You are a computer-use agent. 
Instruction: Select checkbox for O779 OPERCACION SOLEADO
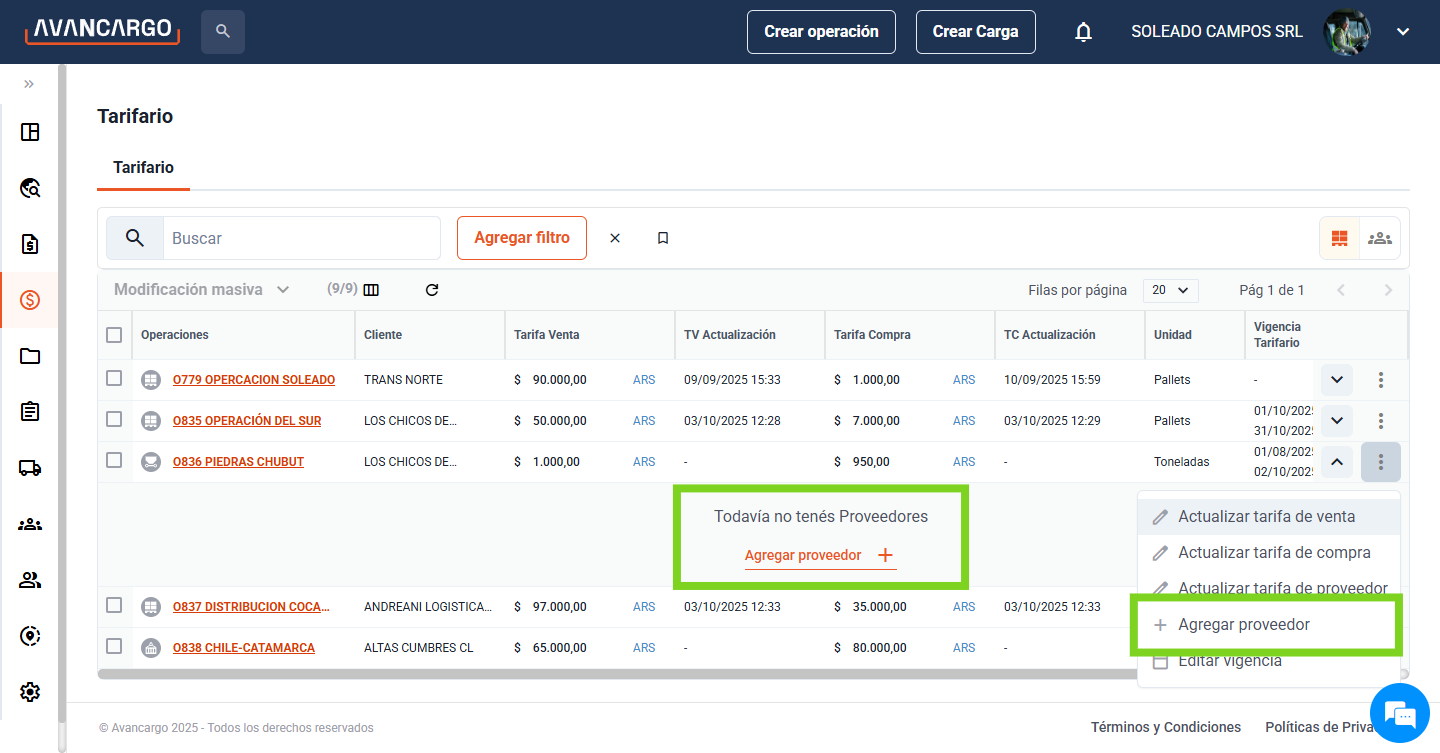click(114, 378)
